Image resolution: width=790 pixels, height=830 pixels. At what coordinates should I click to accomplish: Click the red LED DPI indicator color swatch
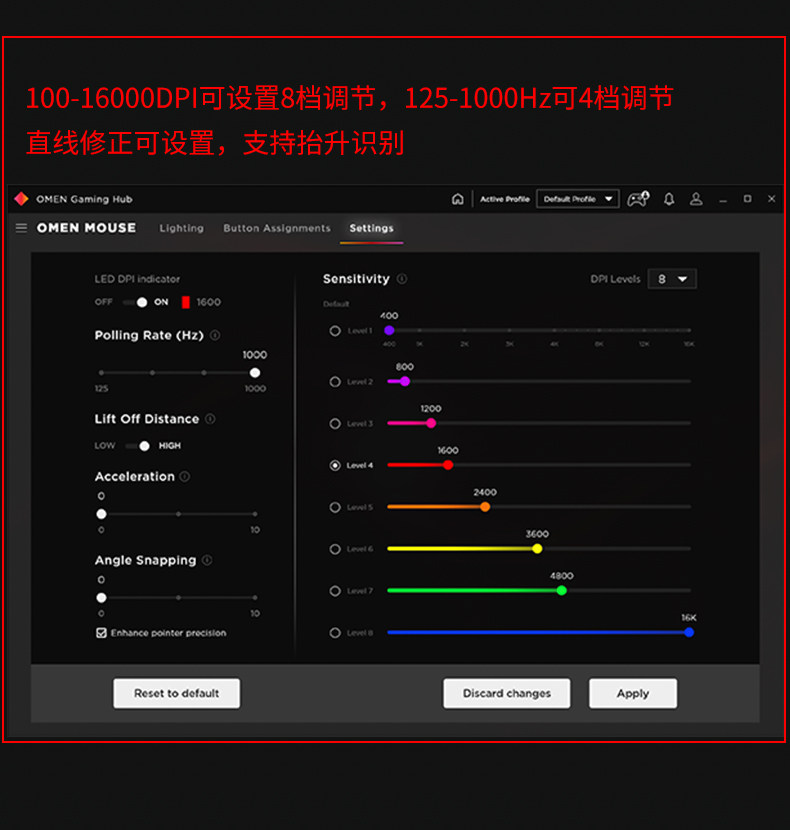pos(186,302)
